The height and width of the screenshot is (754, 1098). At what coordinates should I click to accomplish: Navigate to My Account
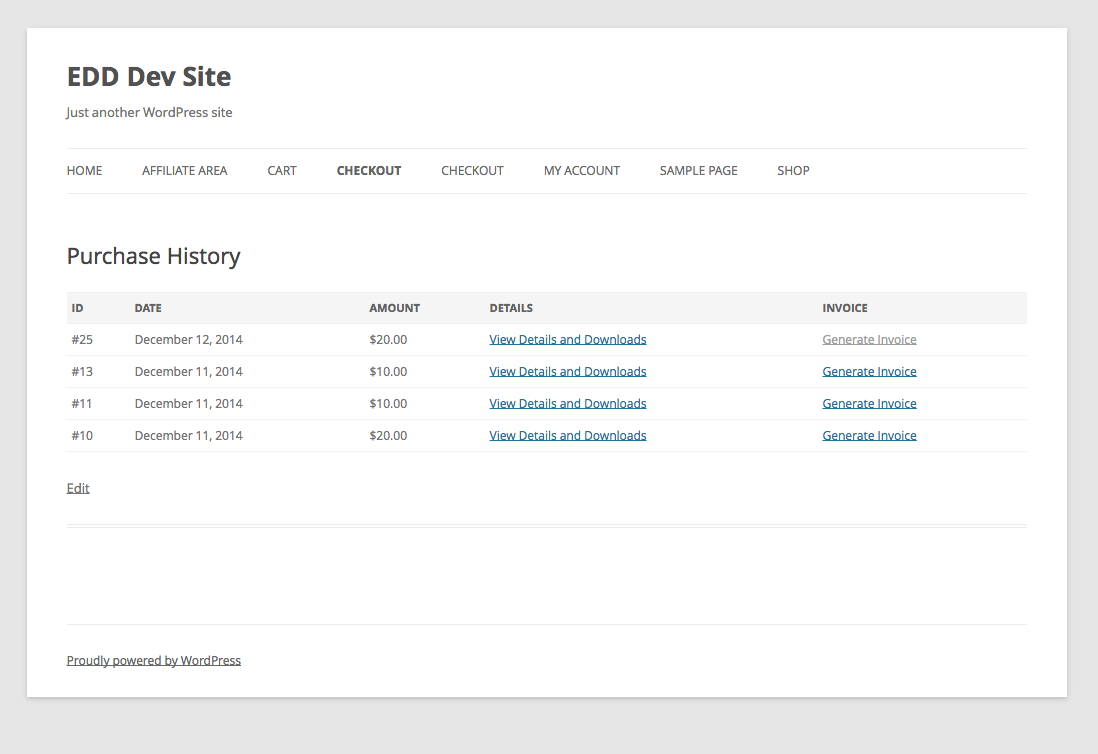(x=581, y=171)
